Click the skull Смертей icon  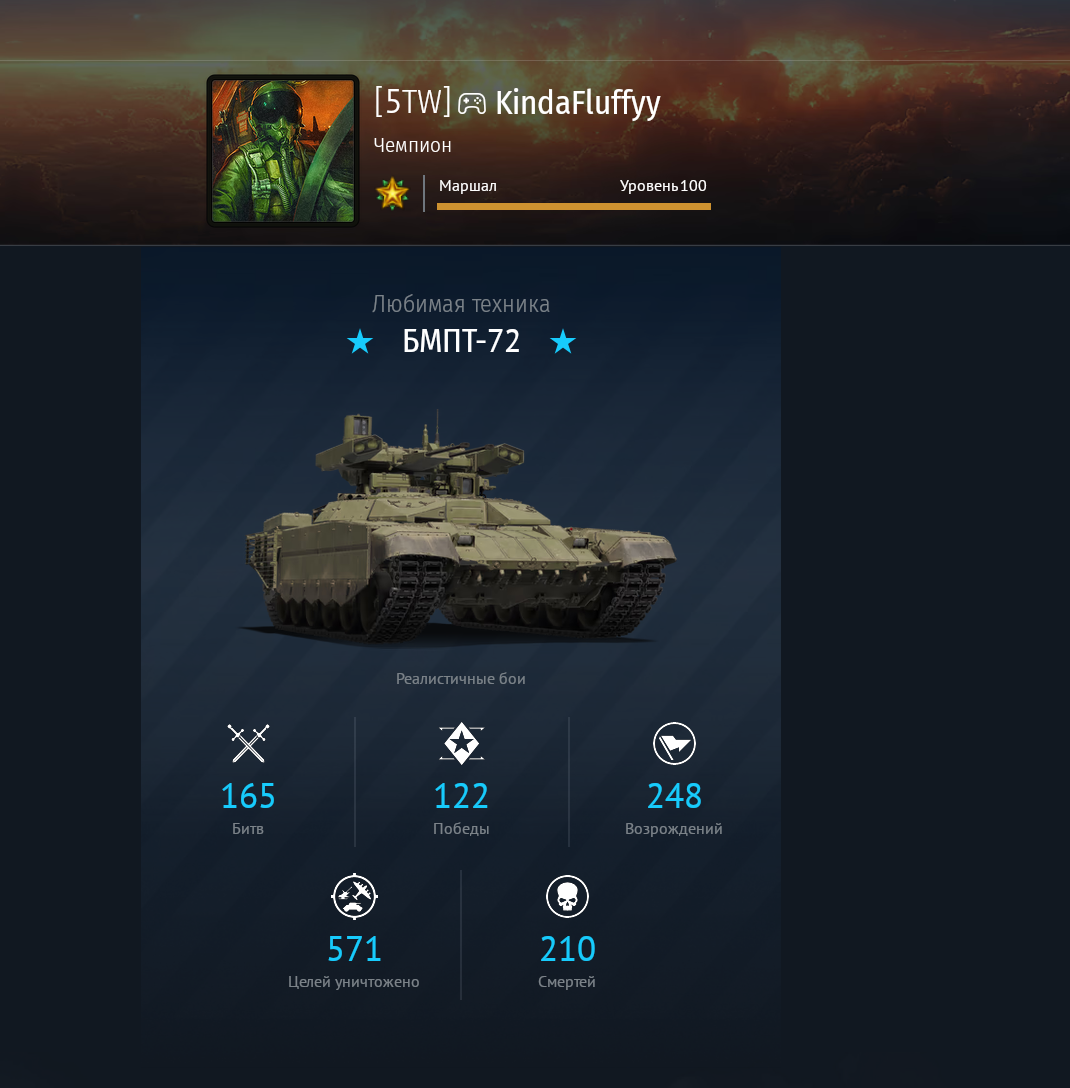(568, 896)
